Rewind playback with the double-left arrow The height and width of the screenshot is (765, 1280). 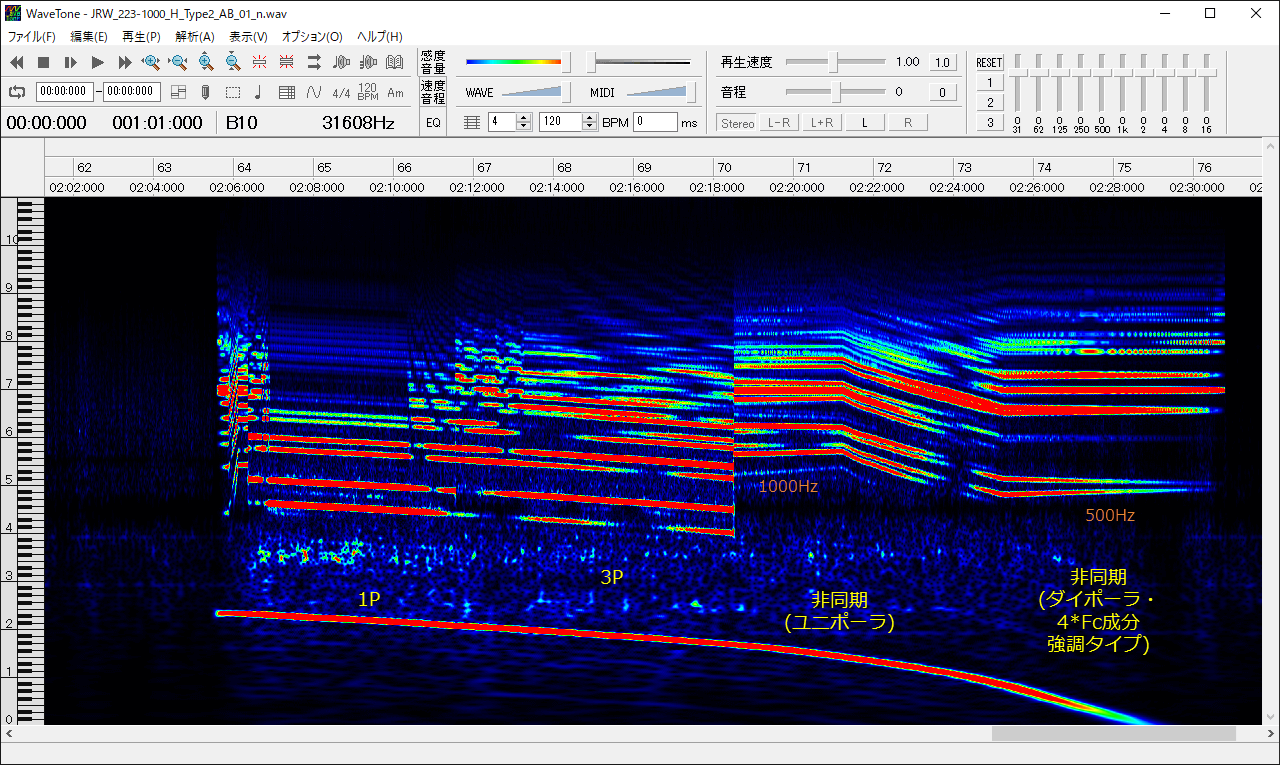17,62
